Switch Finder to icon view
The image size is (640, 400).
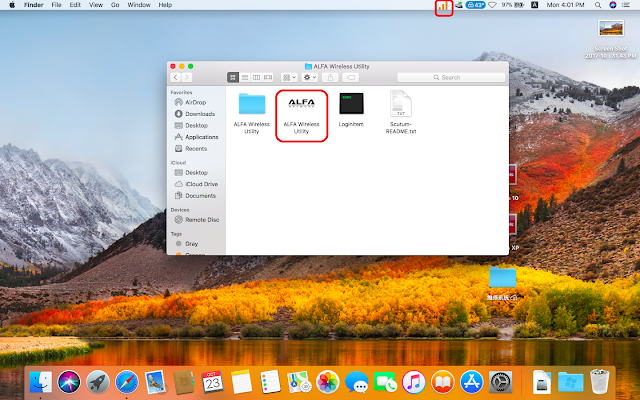pyautogui.click(x=233, y=77)
